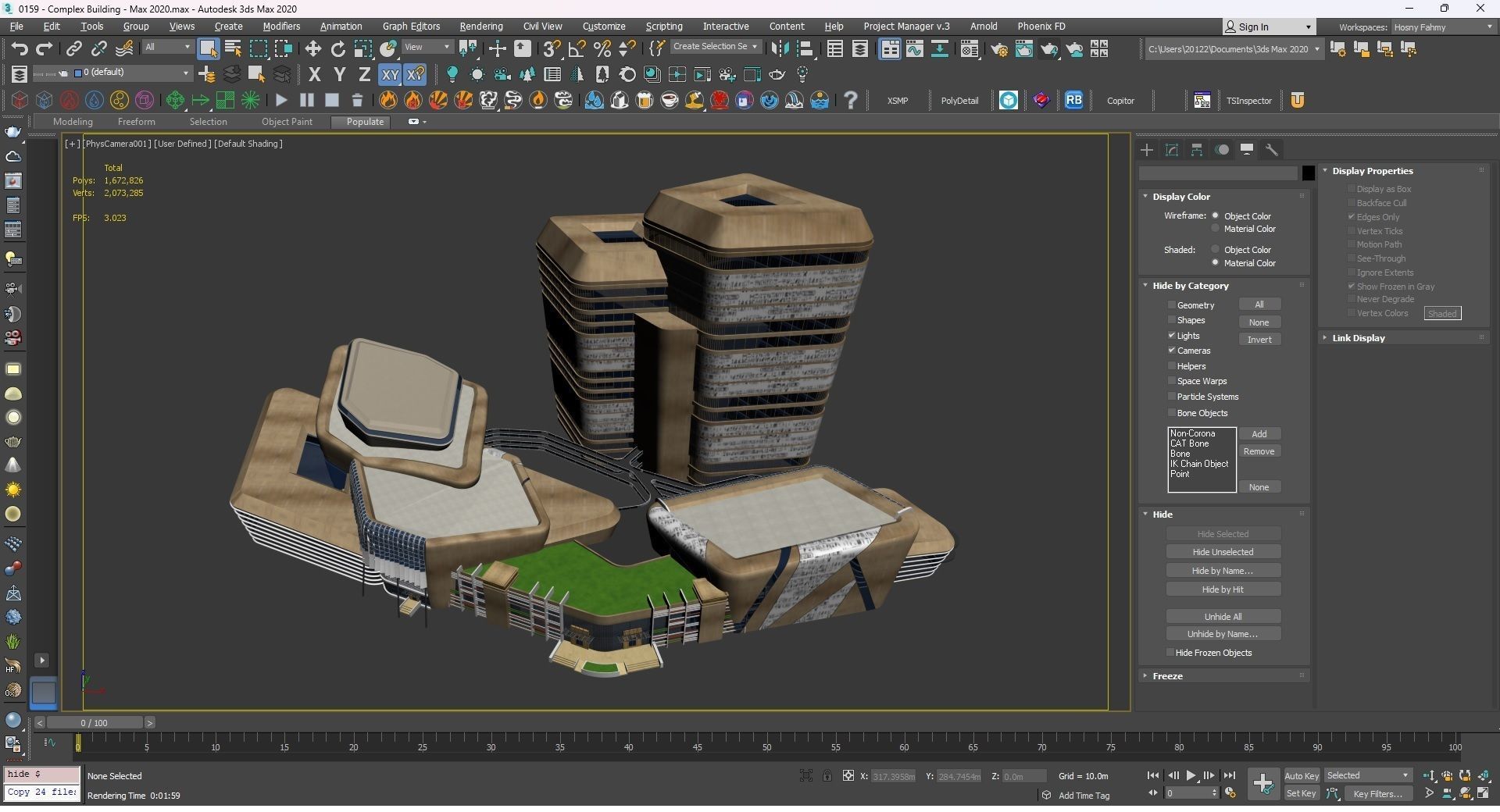
Task: Open Workspaces Hosny Fahmy dropdown
Action: point(1443,27)
